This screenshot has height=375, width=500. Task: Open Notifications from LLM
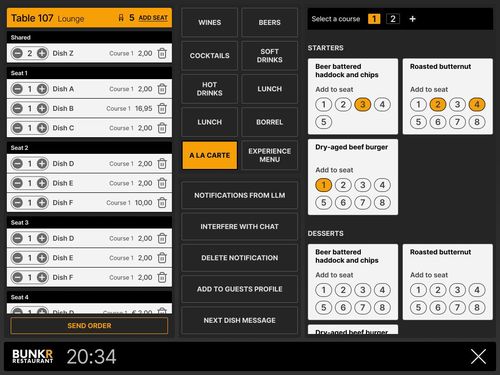point(239,195)
